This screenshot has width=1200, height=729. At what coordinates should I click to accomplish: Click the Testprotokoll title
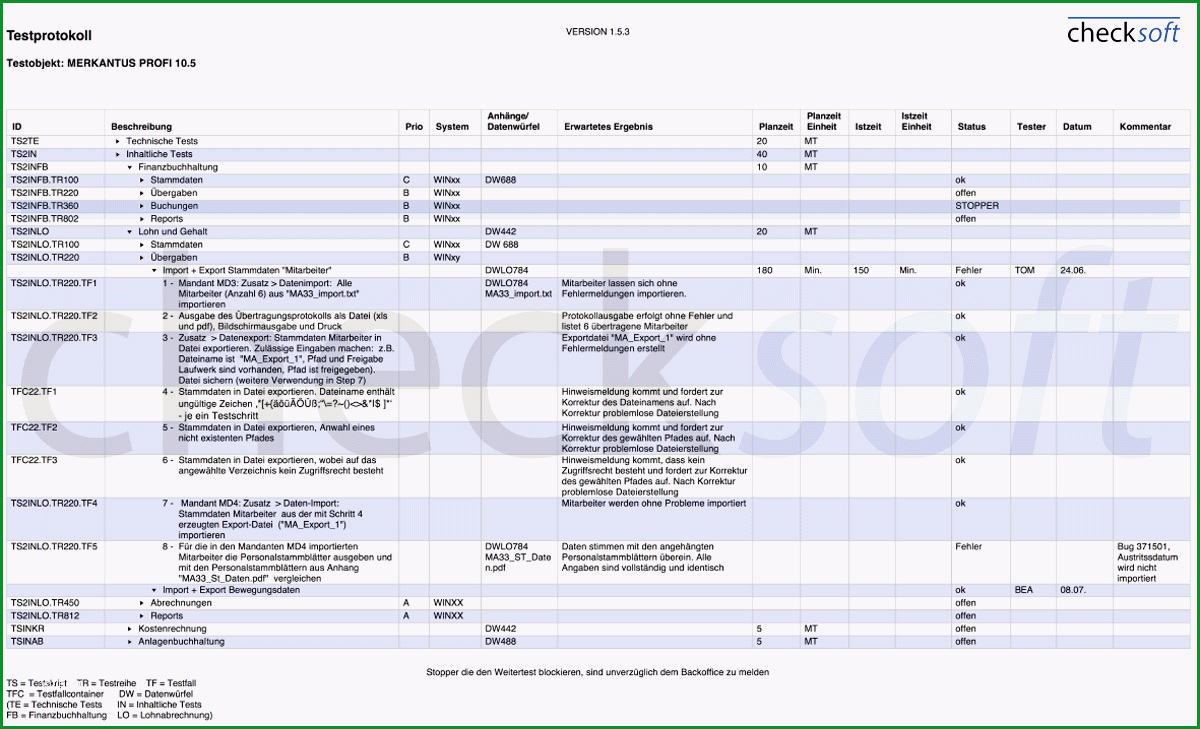[49, 36]
